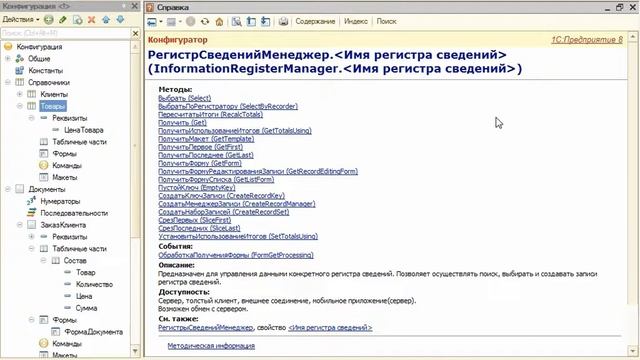Click the ФормаДокумента form icon in the tree
Viewport: 640px width, 360px height.
[56, 332]
